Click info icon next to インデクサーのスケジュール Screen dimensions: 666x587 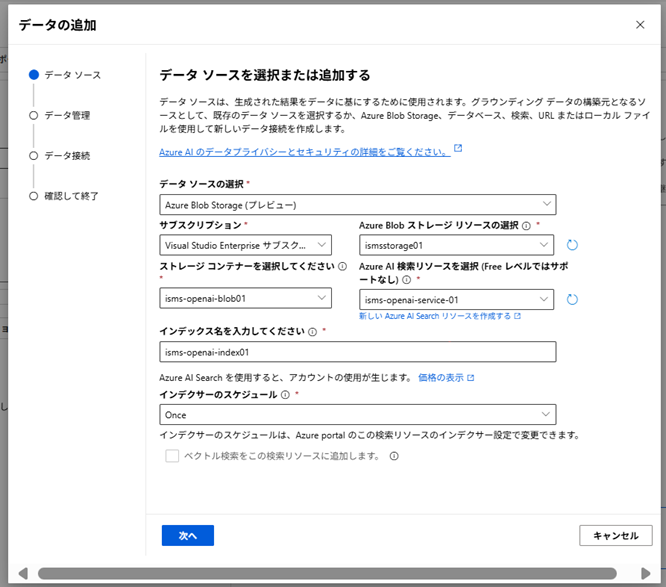286,395
